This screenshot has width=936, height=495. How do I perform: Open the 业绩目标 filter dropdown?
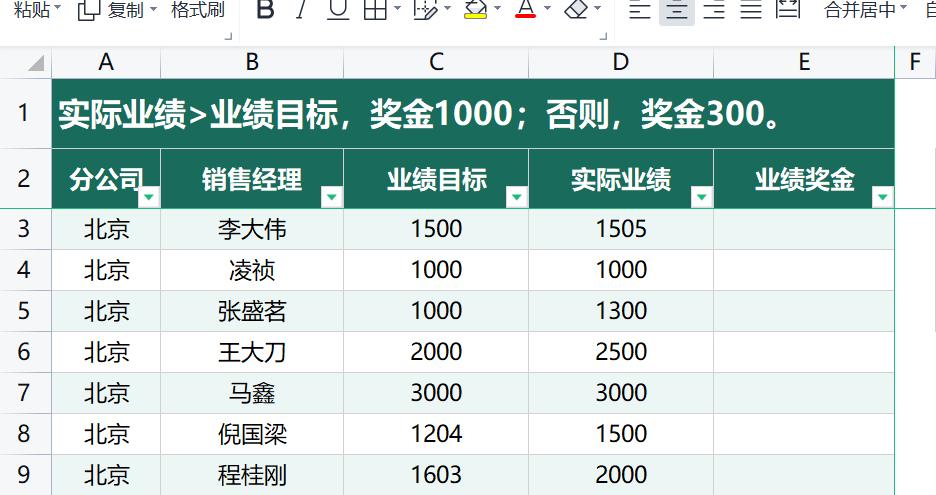pyautogui.click(x=517, y=196)
